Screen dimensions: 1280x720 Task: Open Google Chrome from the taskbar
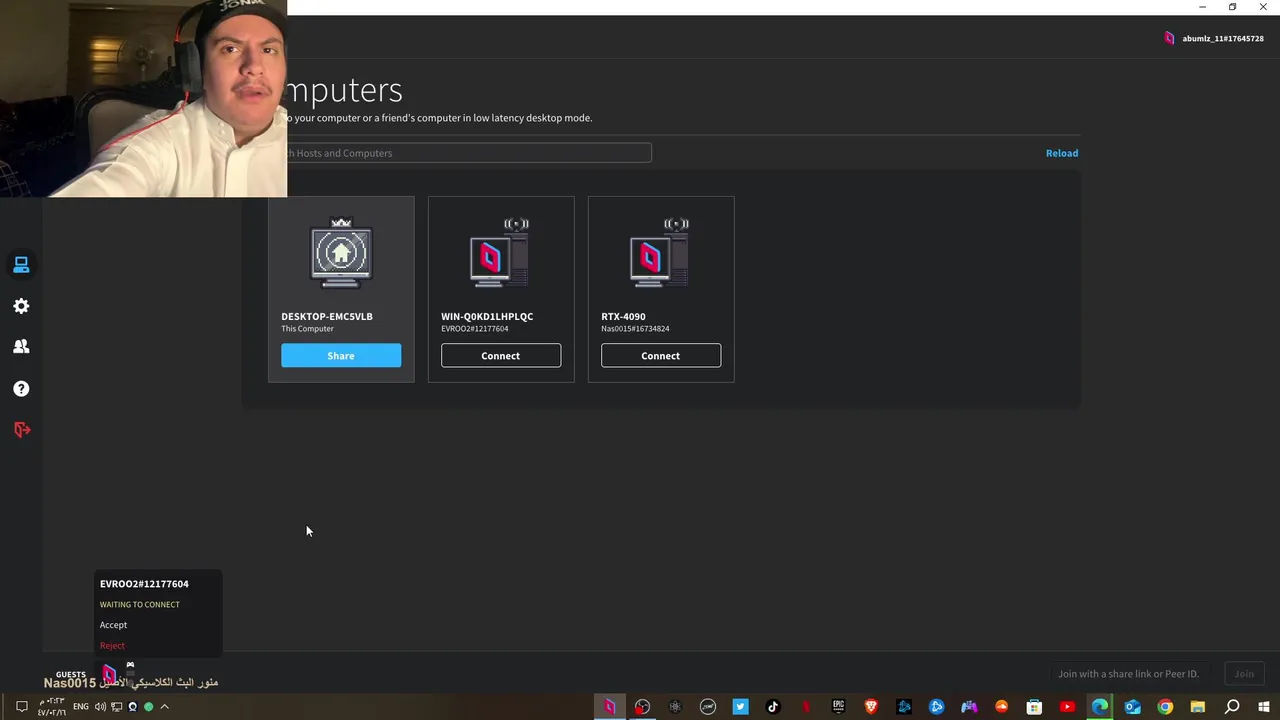tap(1165, 707)
